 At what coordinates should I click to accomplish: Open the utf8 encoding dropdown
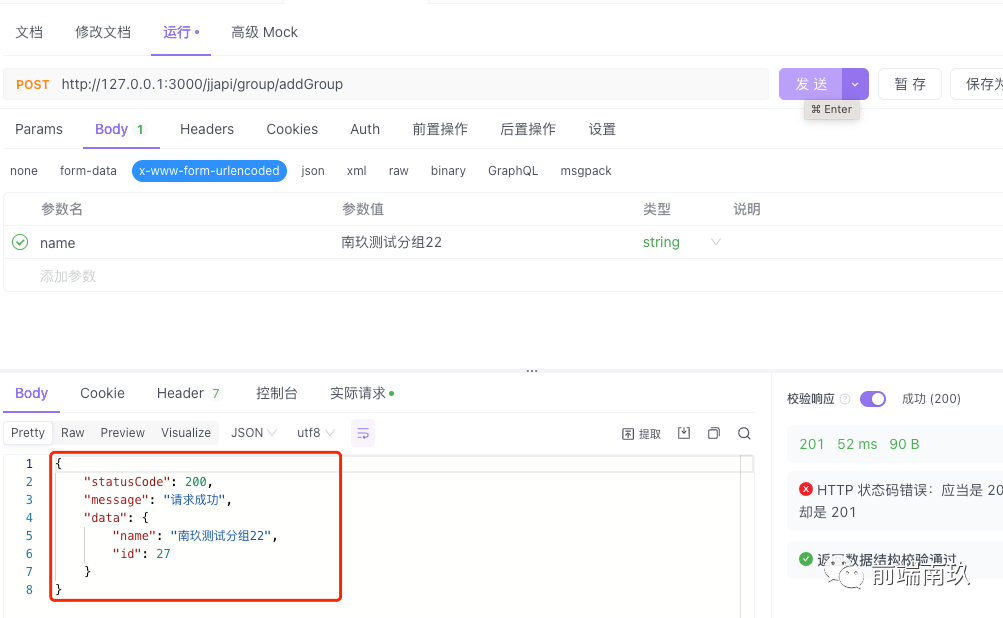315,433
